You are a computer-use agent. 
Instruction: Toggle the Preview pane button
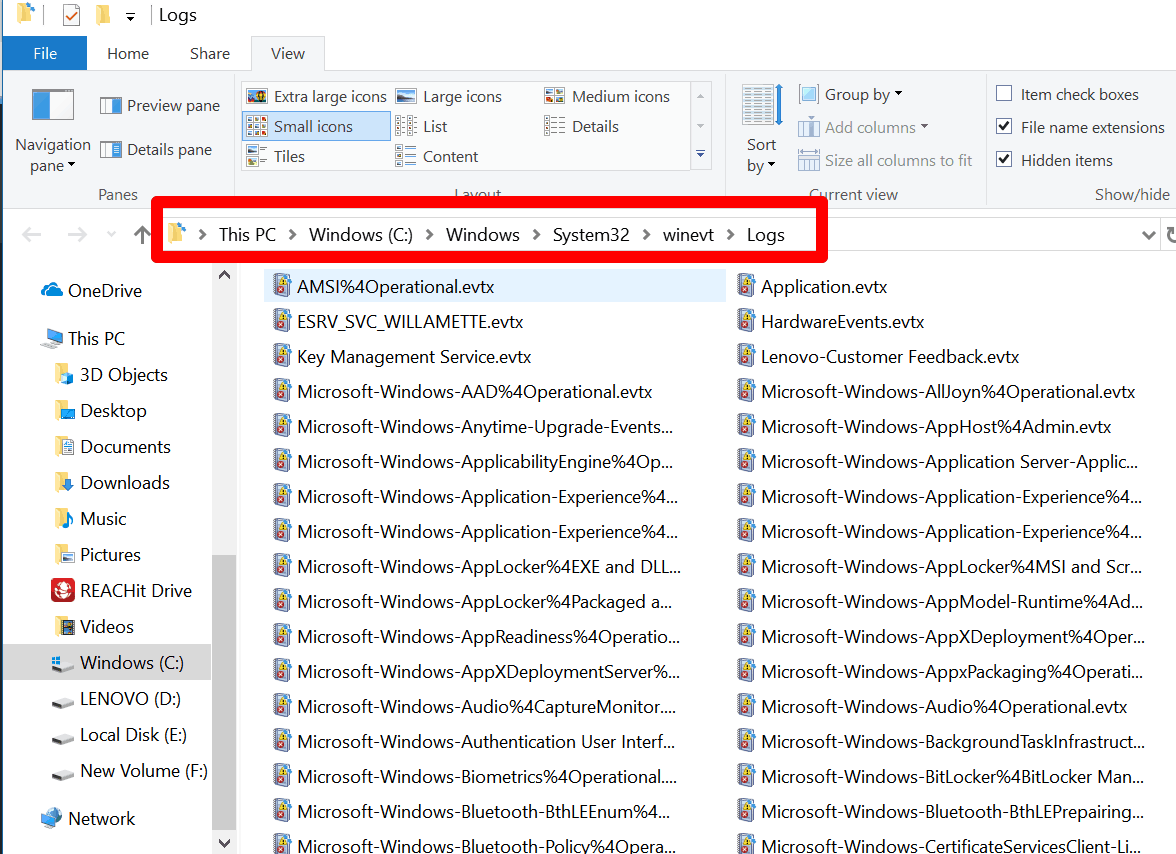[x=160, y=106]
